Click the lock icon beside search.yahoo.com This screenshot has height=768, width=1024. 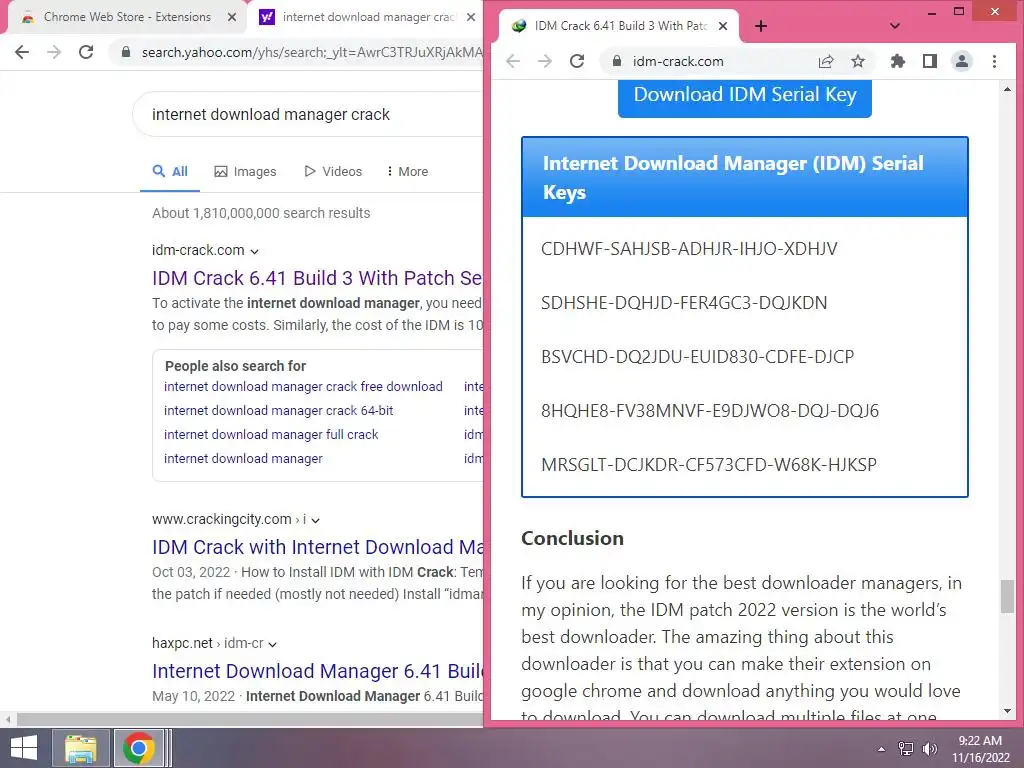click(x=126, y=52)
